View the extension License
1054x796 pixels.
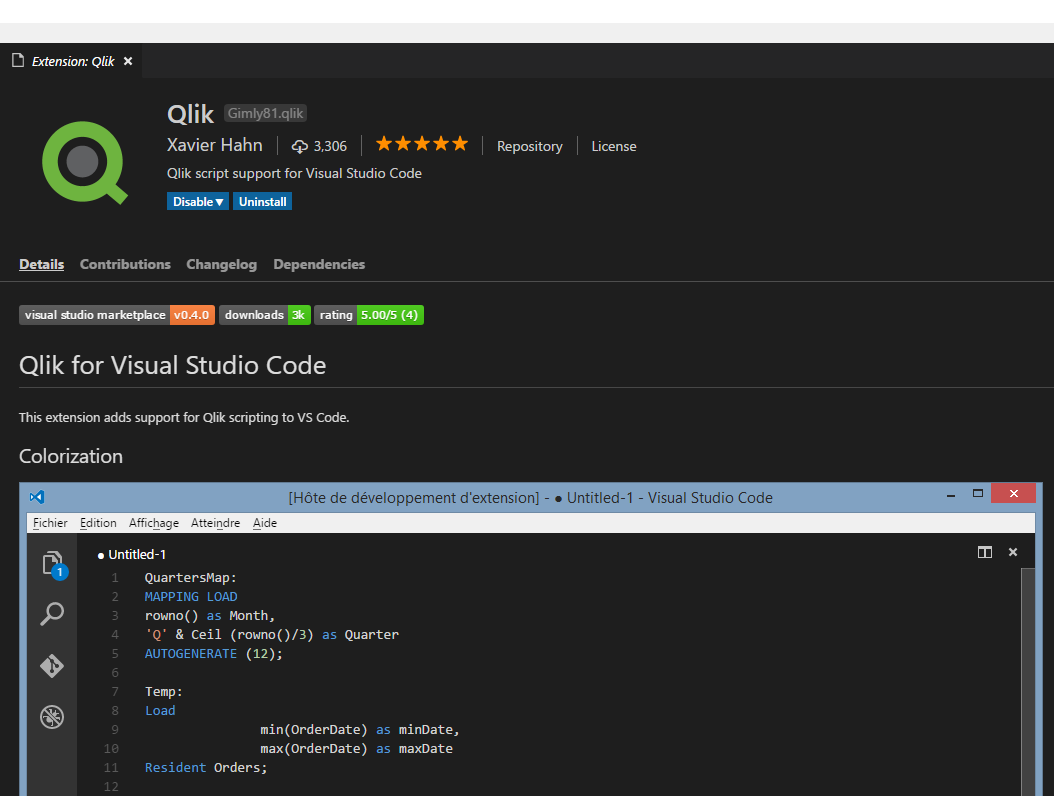613,146
